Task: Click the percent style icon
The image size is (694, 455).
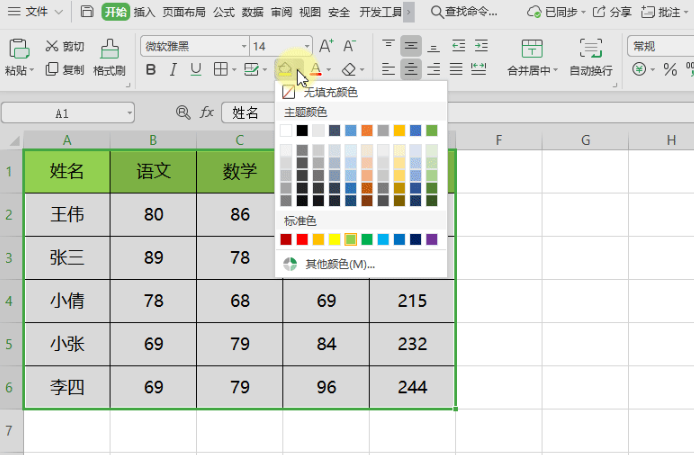Action: pyautogui.click(x=670, y=69)
